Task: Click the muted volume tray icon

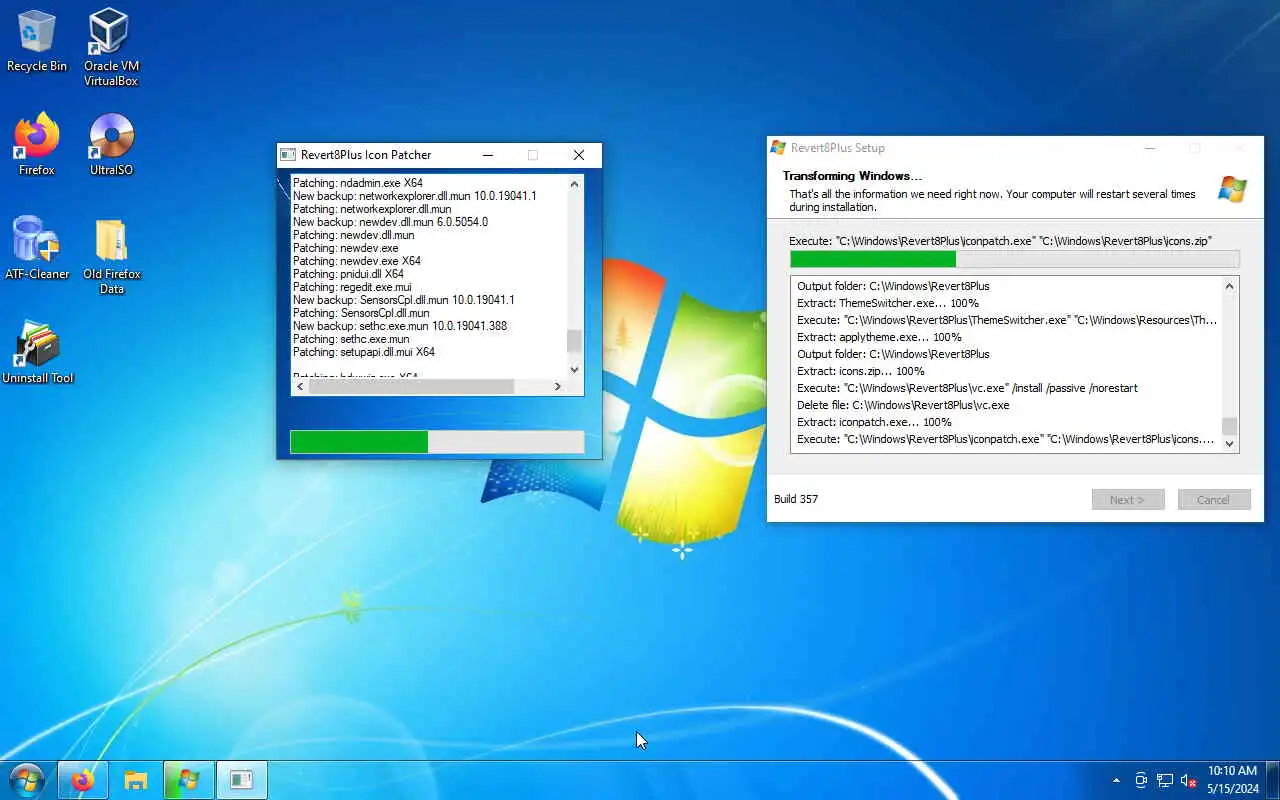Action: (1189, 780)
